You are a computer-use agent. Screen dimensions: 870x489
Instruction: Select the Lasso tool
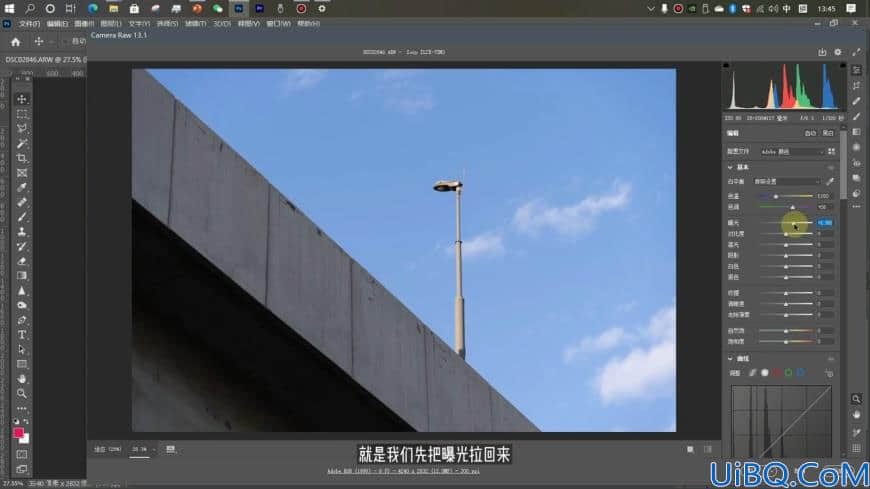(x=22, y=129)
